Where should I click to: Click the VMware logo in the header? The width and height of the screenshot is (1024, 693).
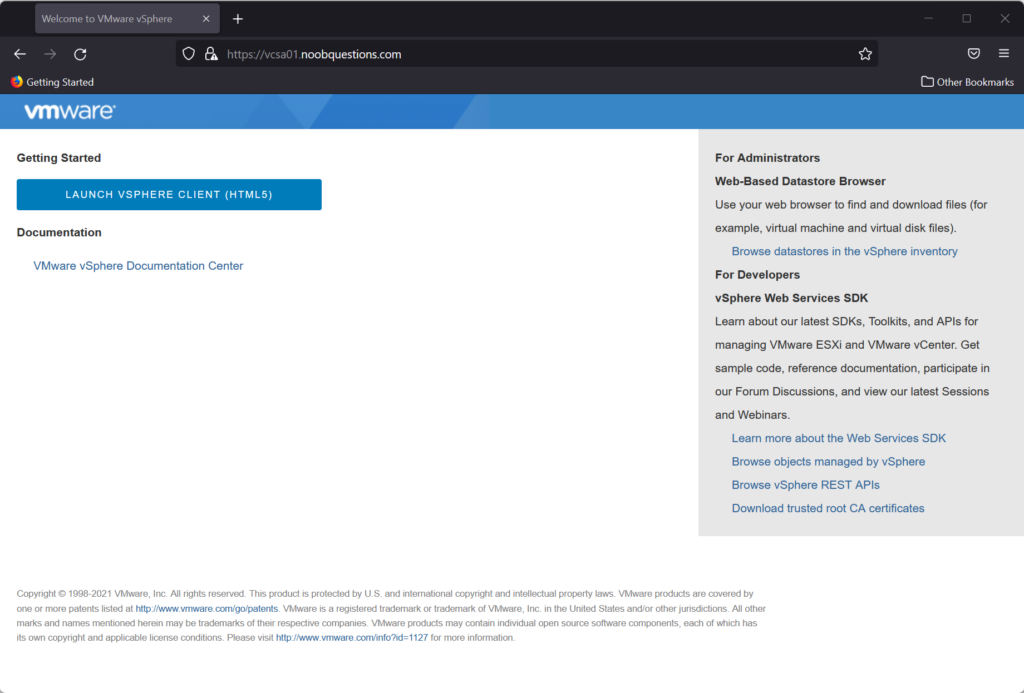70,111
